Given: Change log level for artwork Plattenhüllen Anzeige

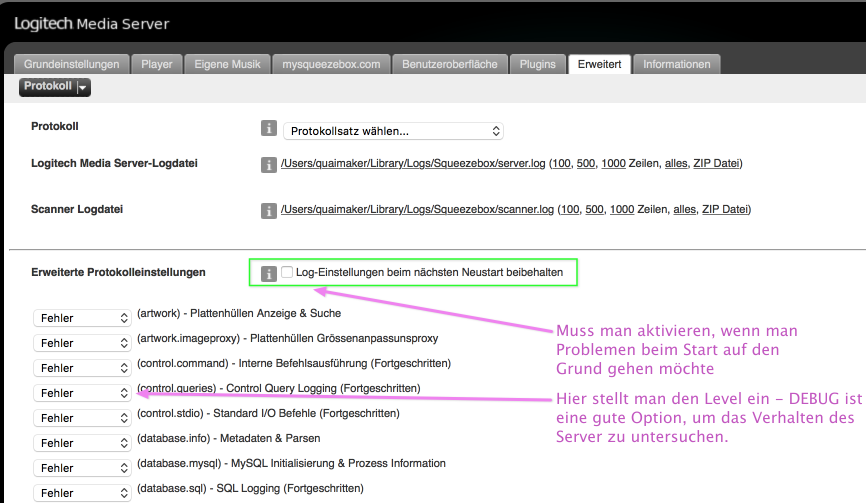Looking at the screenshot, I should point(82,318).
